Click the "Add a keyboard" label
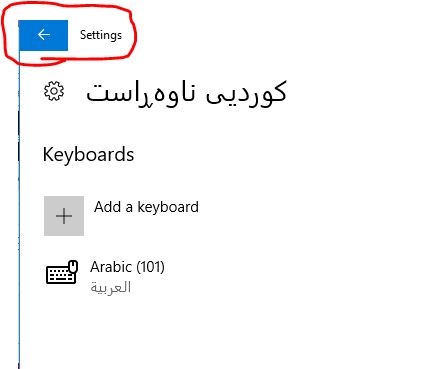The width and height of the screenshot is (430, 369). pyautogui.click(x=146, y=207)
